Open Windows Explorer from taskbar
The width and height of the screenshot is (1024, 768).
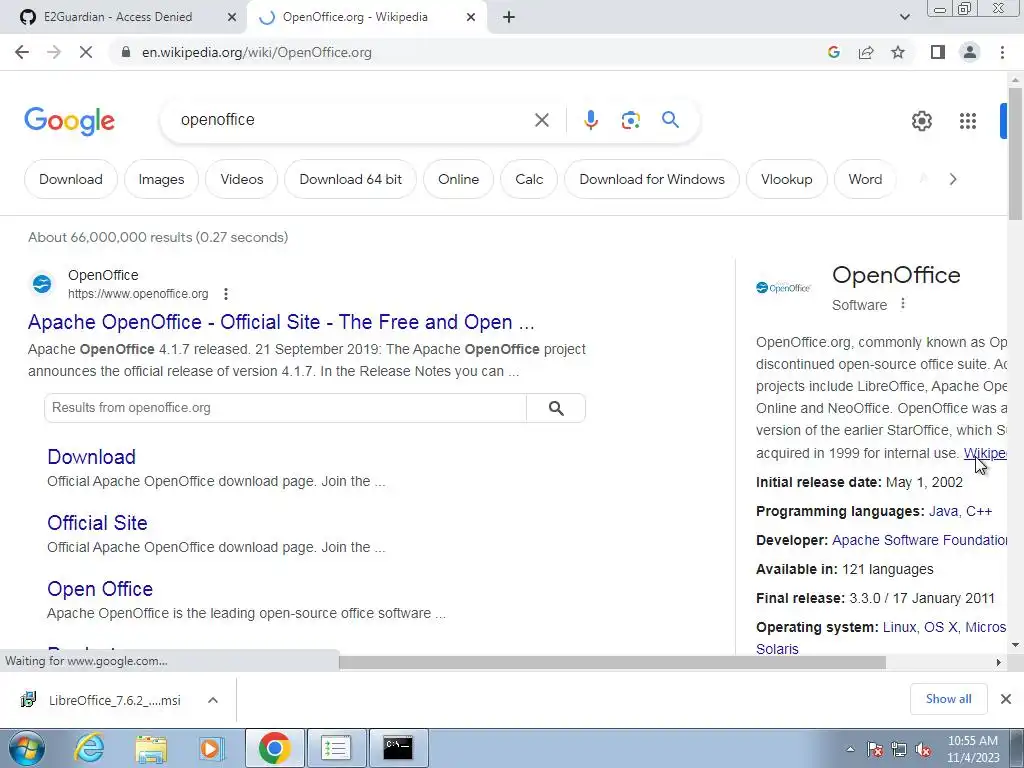151,748
